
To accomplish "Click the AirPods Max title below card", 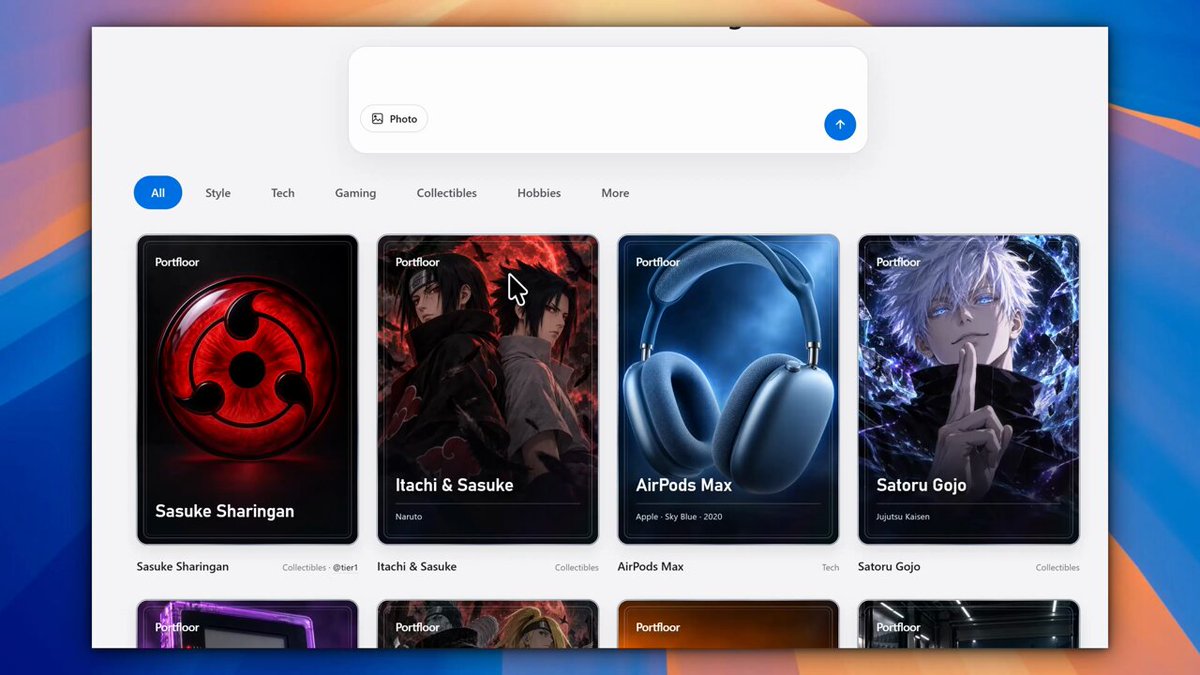I will pyautogui.click(x=651, y=567).
